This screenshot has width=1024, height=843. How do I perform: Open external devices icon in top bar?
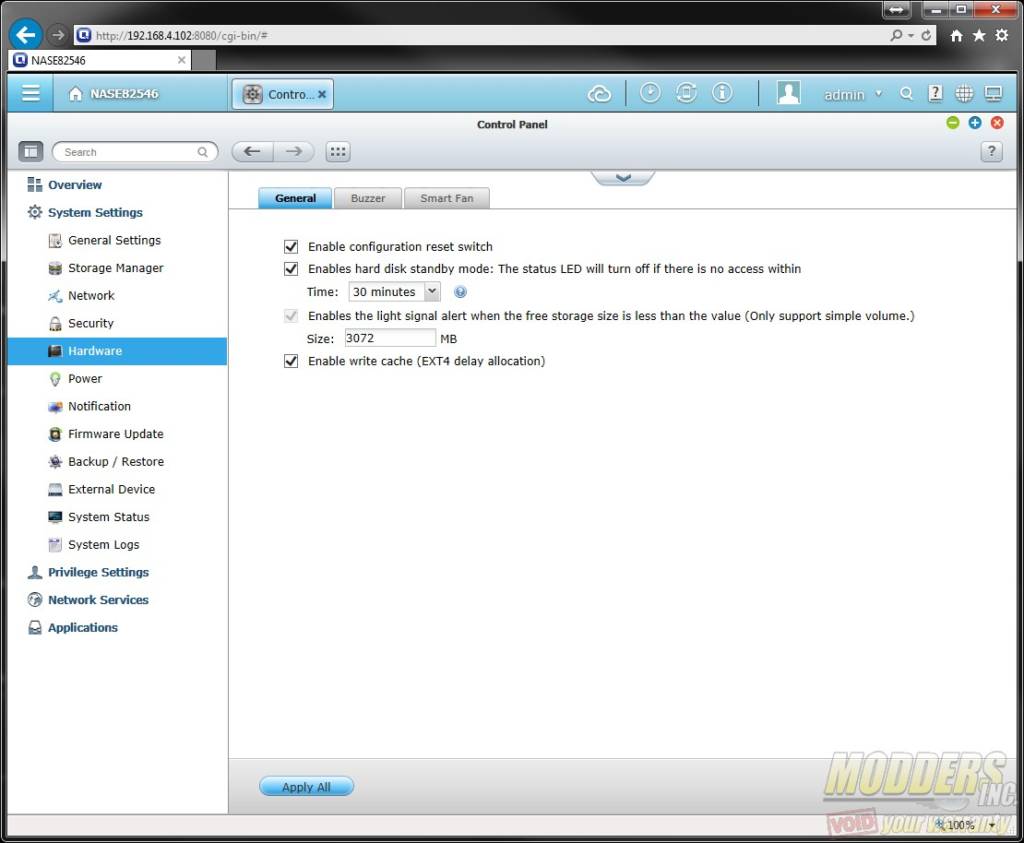click(x=686, y=93)
